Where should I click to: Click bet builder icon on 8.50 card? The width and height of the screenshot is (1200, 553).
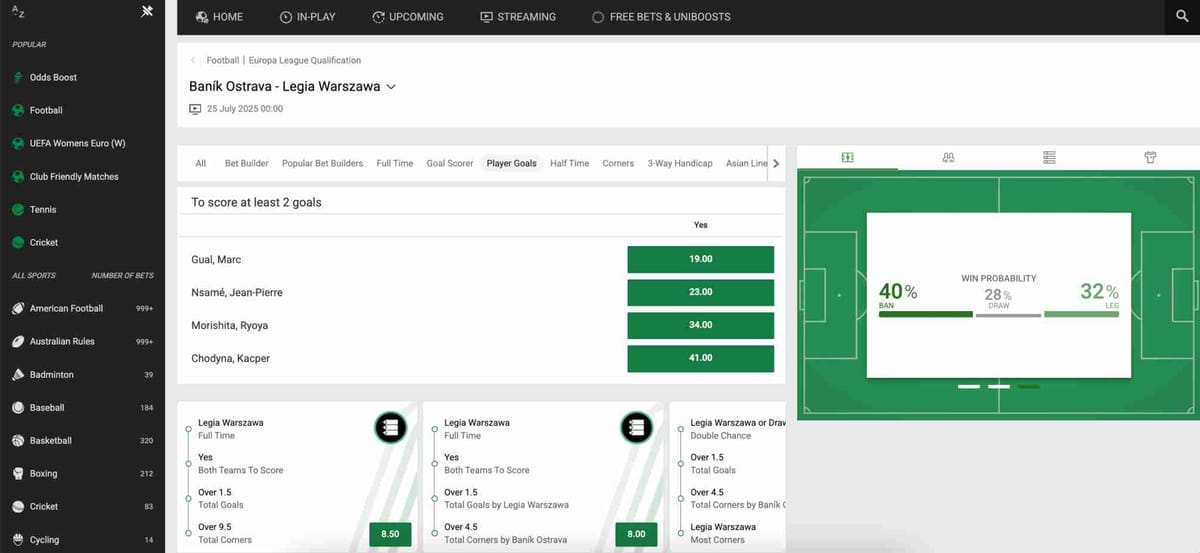pos(390,428)
